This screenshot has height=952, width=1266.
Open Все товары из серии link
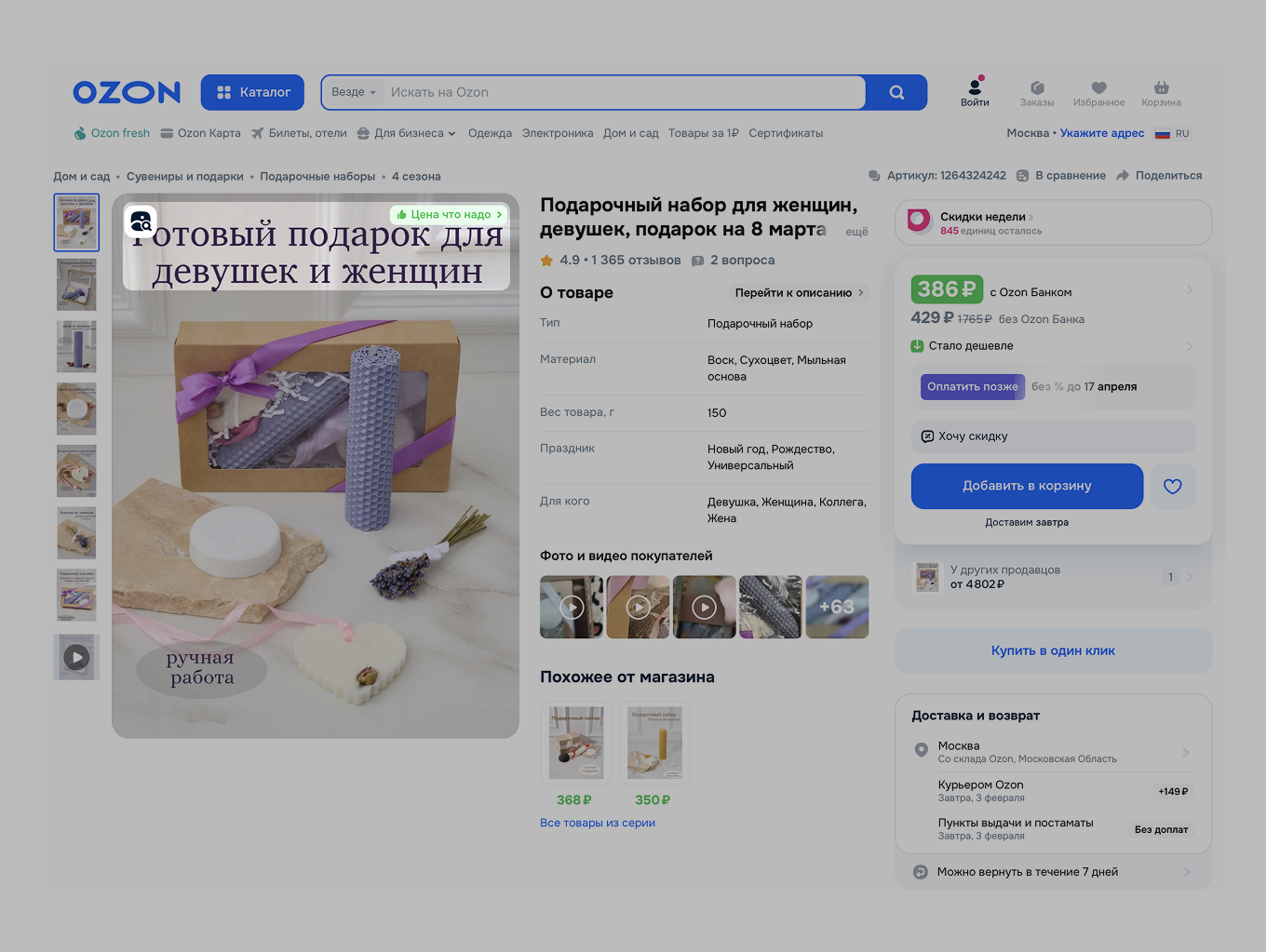coord(598,823)
